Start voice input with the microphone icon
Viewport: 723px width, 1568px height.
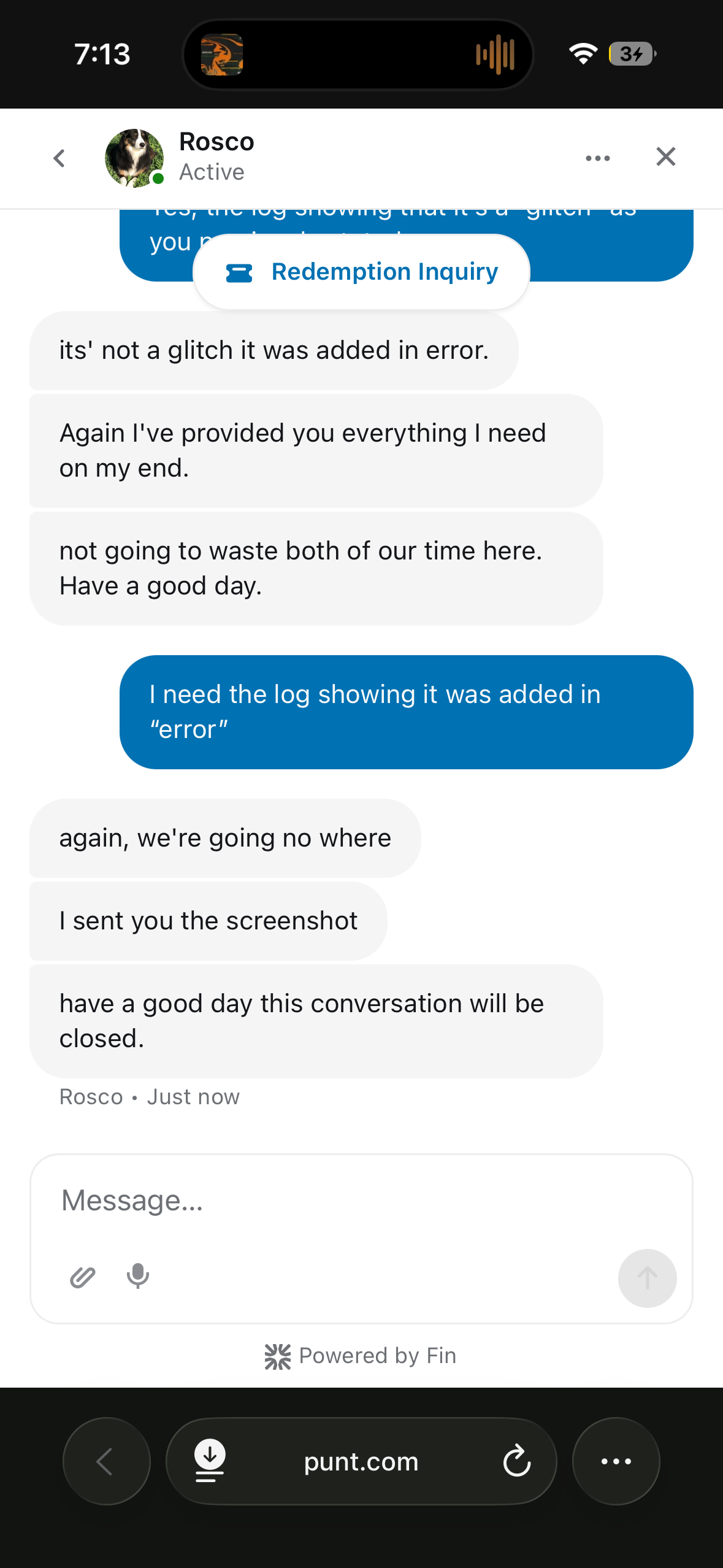coord(138,1276)
